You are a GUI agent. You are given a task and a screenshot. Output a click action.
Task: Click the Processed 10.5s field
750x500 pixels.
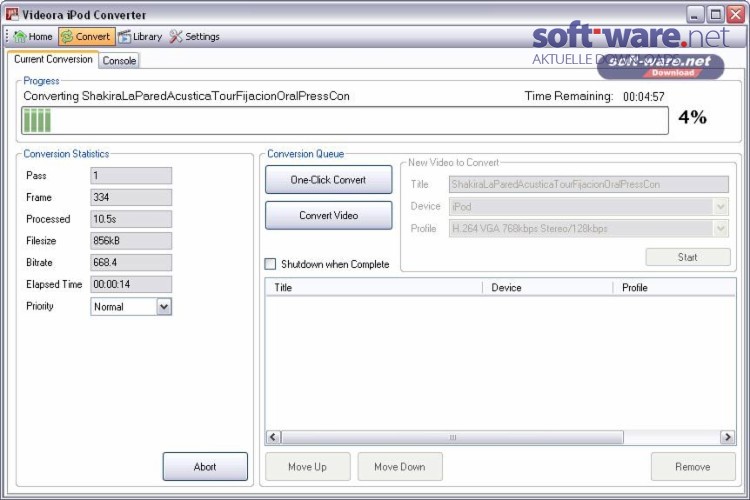pos(131,219)
